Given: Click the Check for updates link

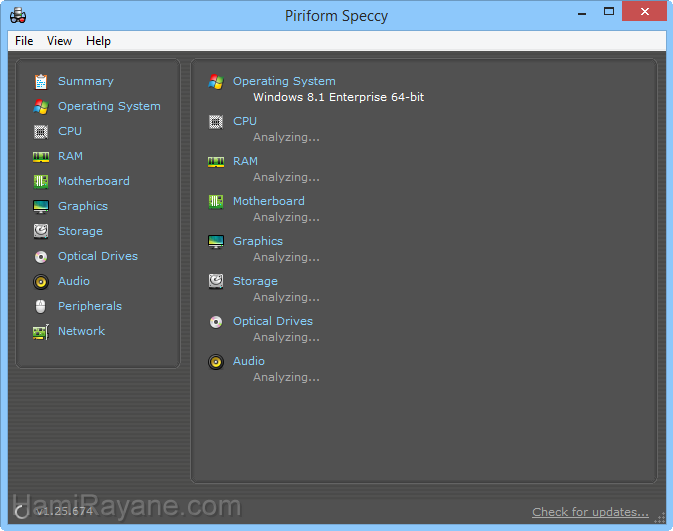Looking at the screenshot, I should point(591,512).
